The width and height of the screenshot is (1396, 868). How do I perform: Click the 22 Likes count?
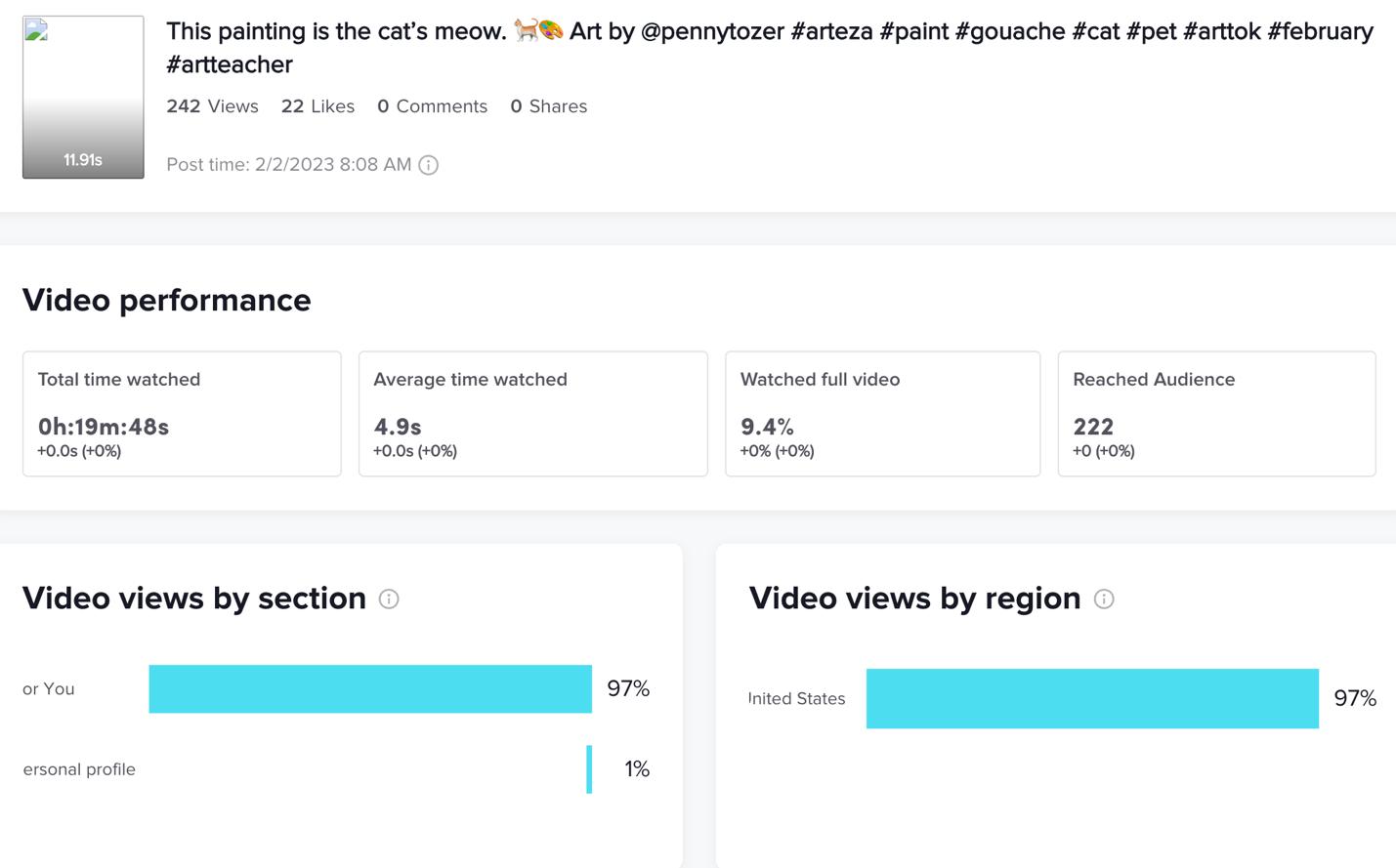click(x=317, y=106)
